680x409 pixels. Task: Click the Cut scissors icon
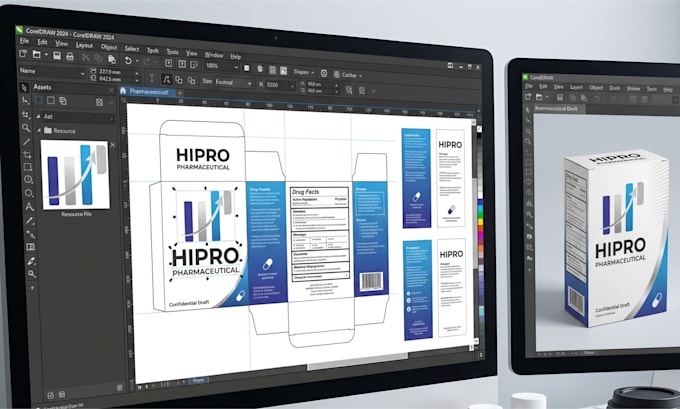[85, 57]
